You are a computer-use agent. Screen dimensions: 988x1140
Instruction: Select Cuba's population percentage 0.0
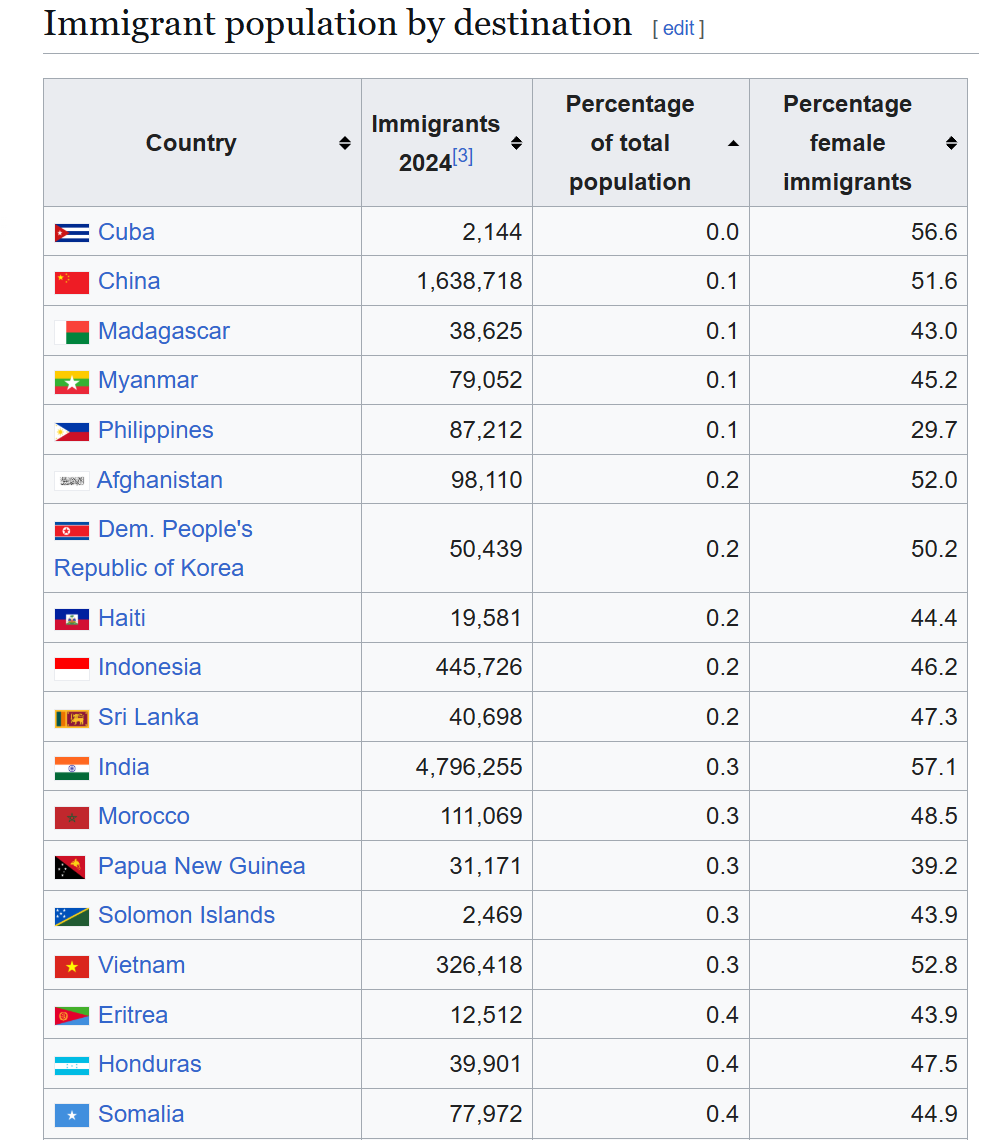722,232
